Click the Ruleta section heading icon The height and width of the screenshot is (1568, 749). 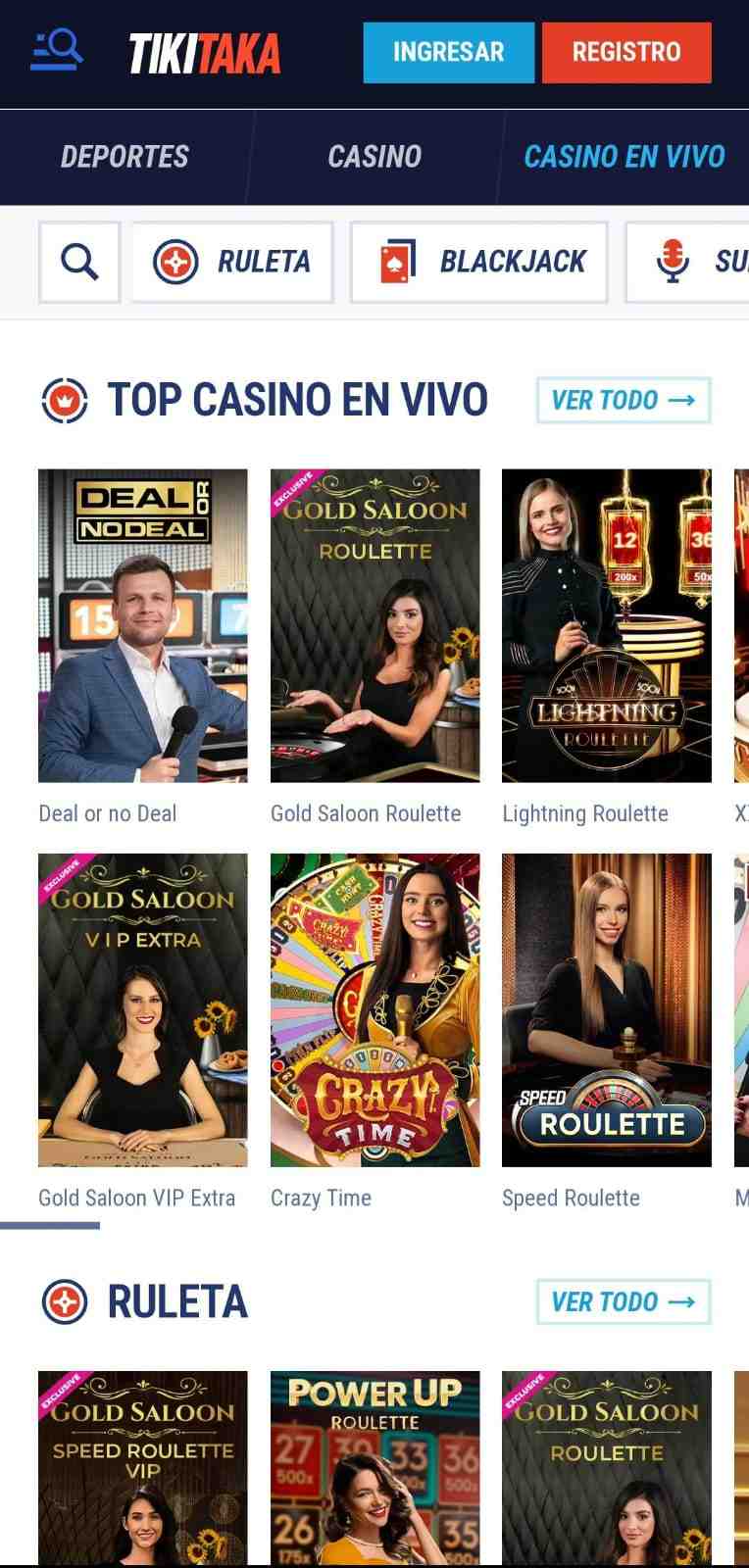[x=65, y=1301]
